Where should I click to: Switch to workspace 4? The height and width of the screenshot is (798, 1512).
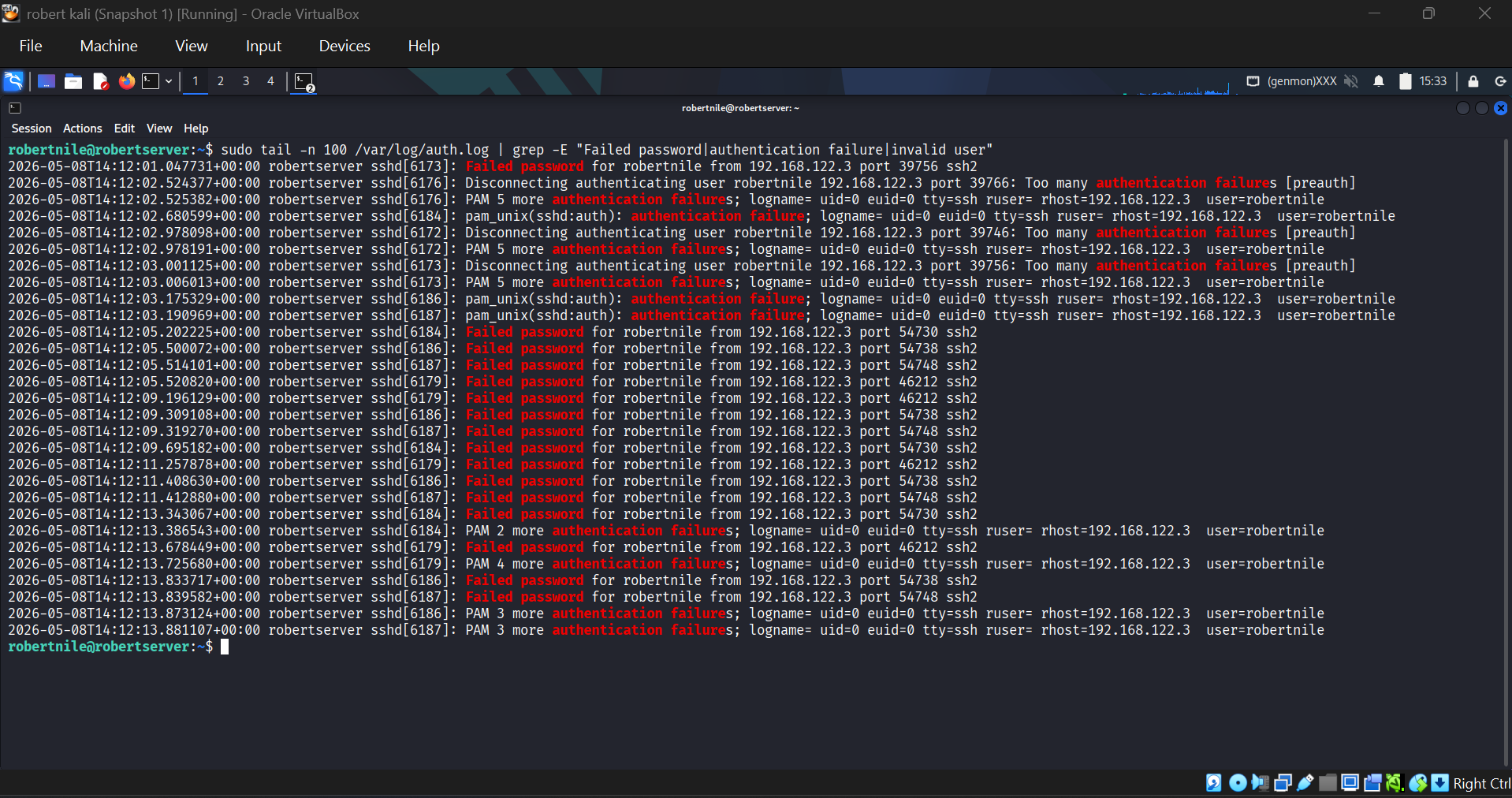coord(270,81)
